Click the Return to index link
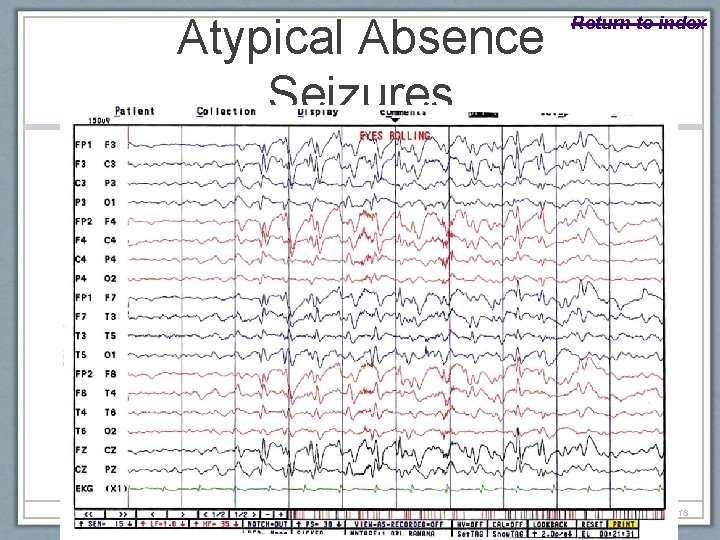720x540 pixels. pyautogui.click(x=639, y=22)
